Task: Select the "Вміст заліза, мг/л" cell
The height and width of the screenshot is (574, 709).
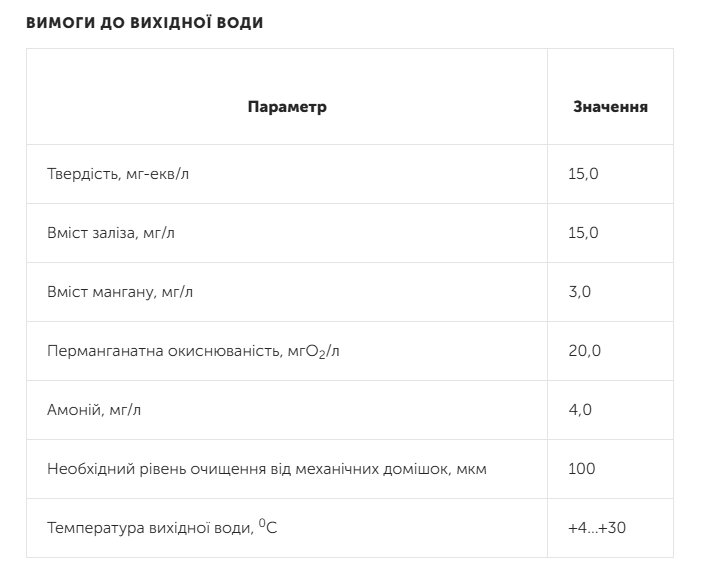Action: (111, 233)
